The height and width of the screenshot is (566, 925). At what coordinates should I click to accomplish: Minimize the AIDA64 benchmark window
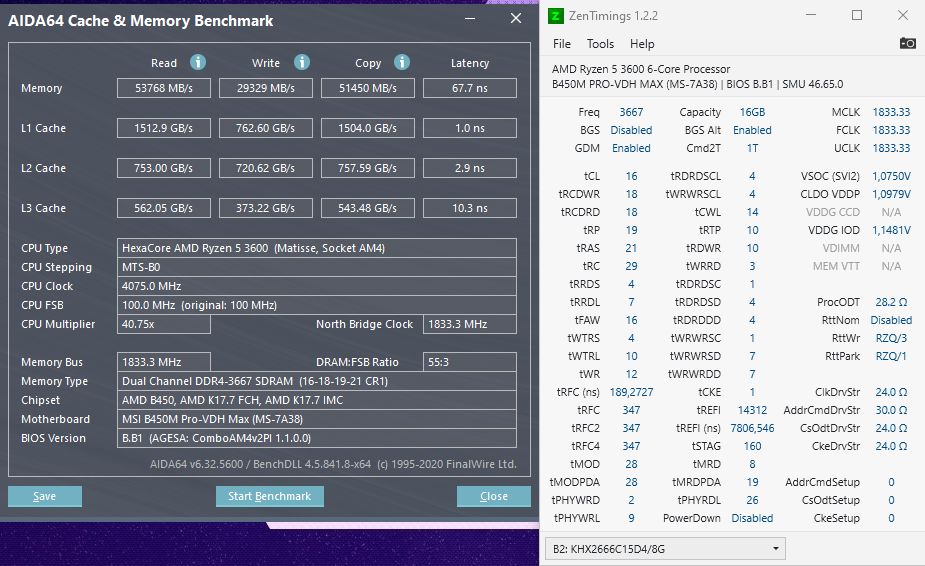click(470, 18)
